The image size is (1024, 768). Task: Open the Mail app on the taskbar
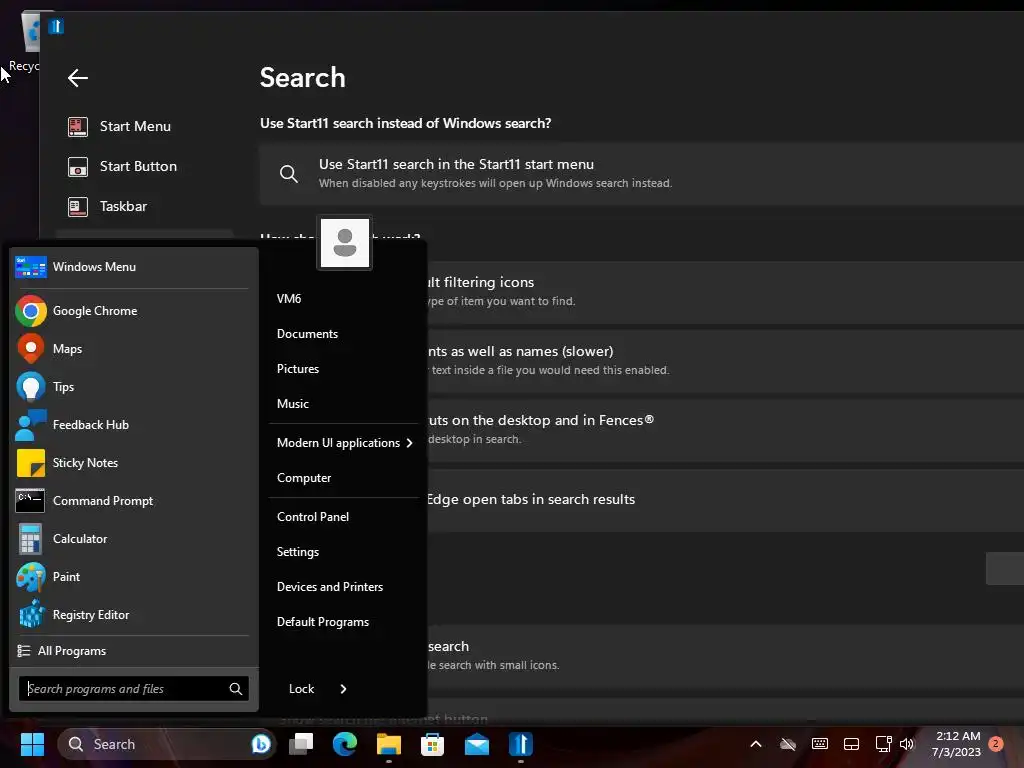click(477, 744)
